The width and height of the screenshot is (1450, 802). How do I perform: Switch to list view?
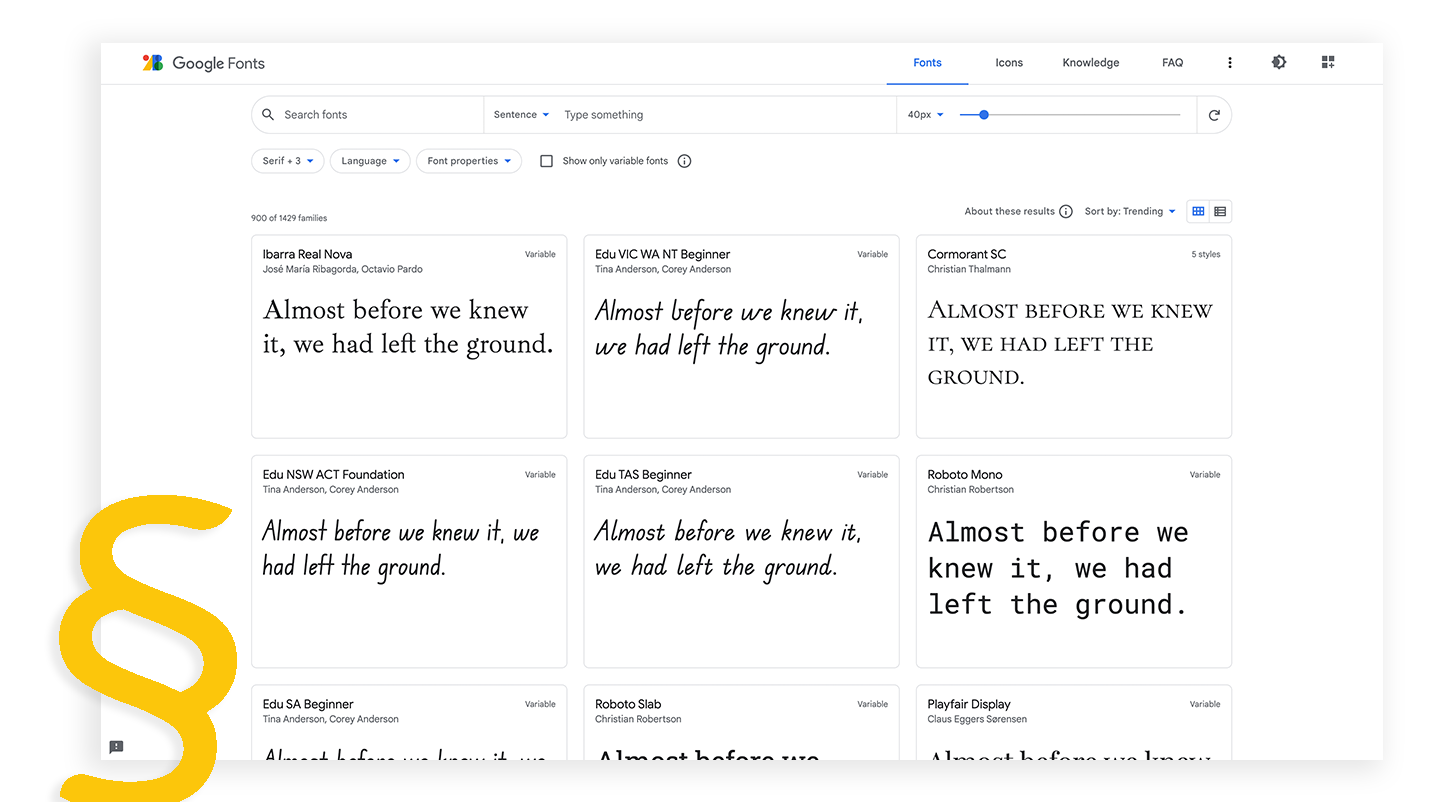click(x=1220, y=212)
